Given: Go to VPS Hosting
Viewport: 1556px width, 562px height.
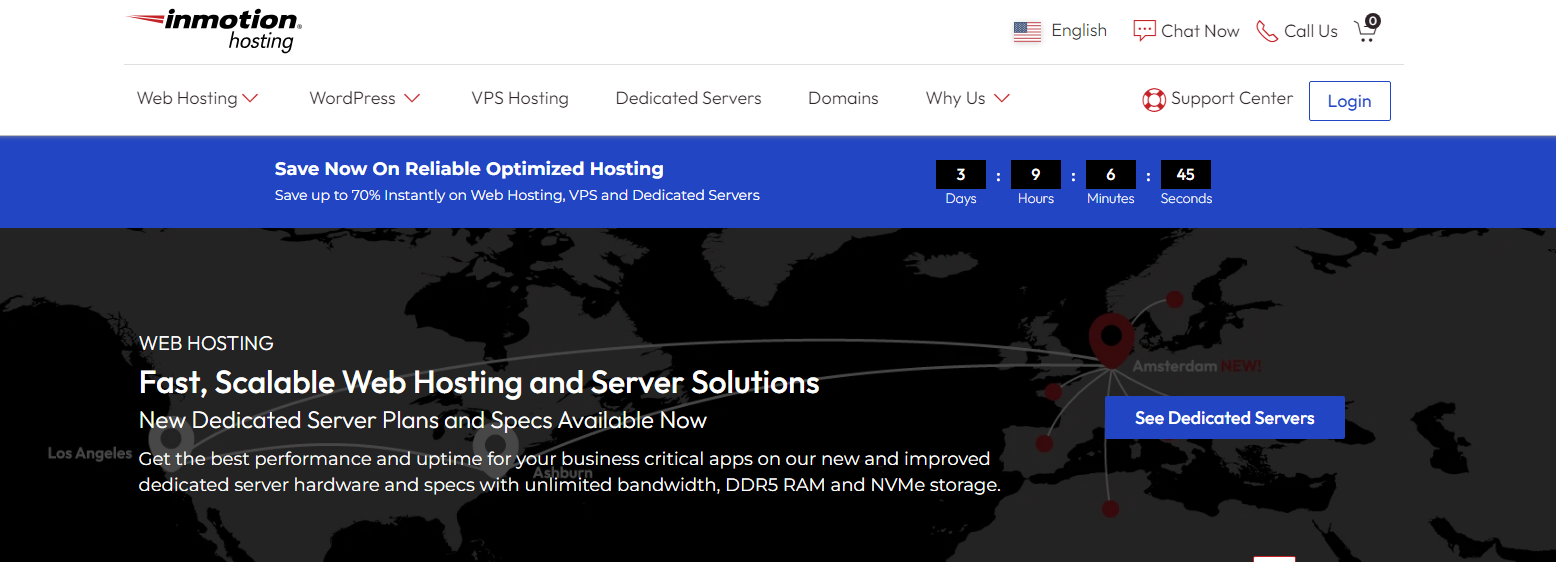Looking at the screenshot, I should pos(520,98).
